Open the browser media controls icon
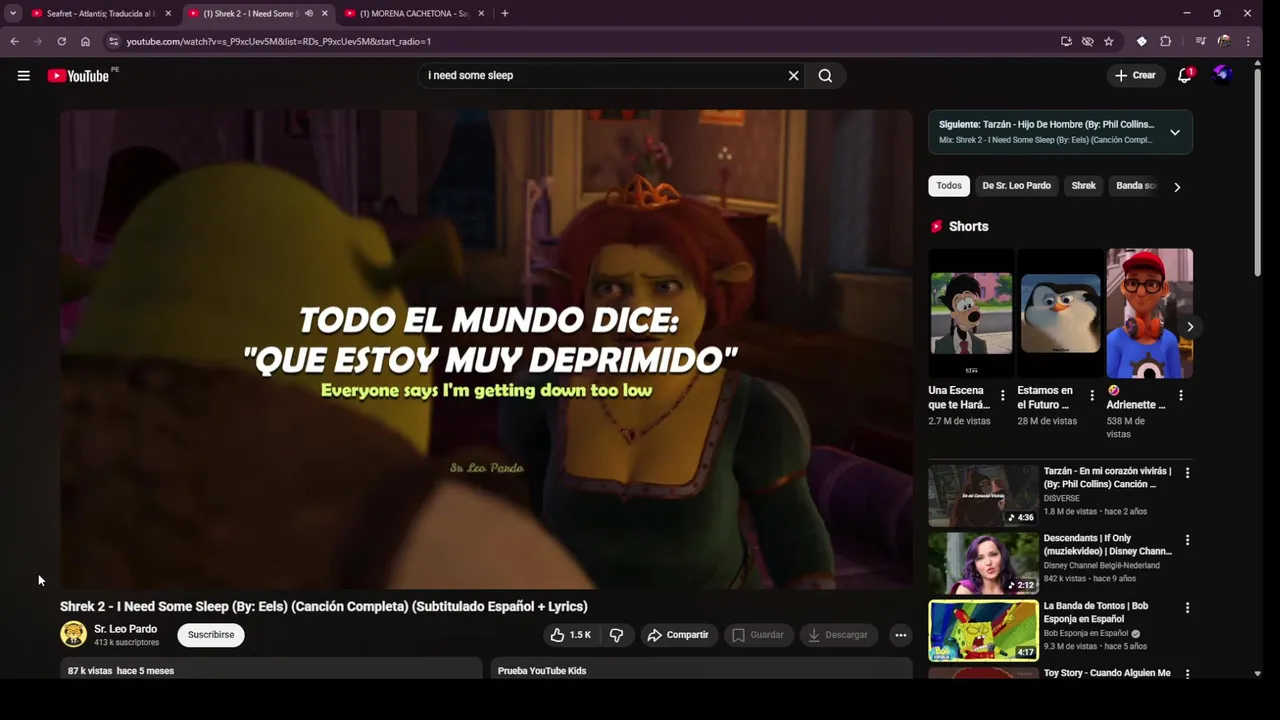 click(x=1200, y=41)
